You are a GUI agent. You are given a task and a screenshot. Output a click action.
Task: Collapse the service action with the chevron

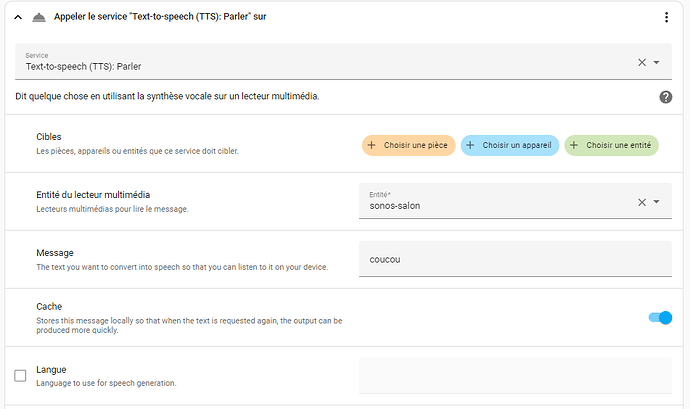pyautogui.click(x=18, y=17)
